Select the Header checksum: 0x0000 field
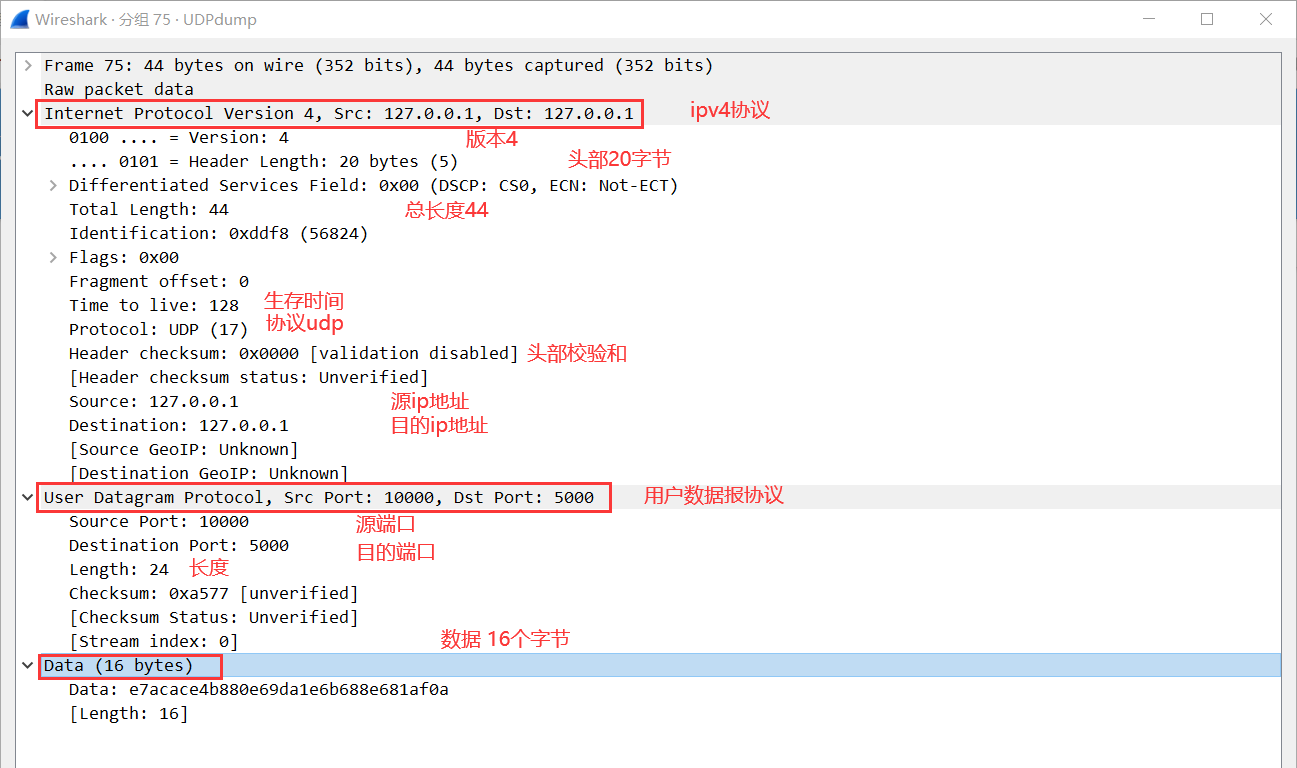The width and height of the screenshot is (1297, 768). point(294,353)
